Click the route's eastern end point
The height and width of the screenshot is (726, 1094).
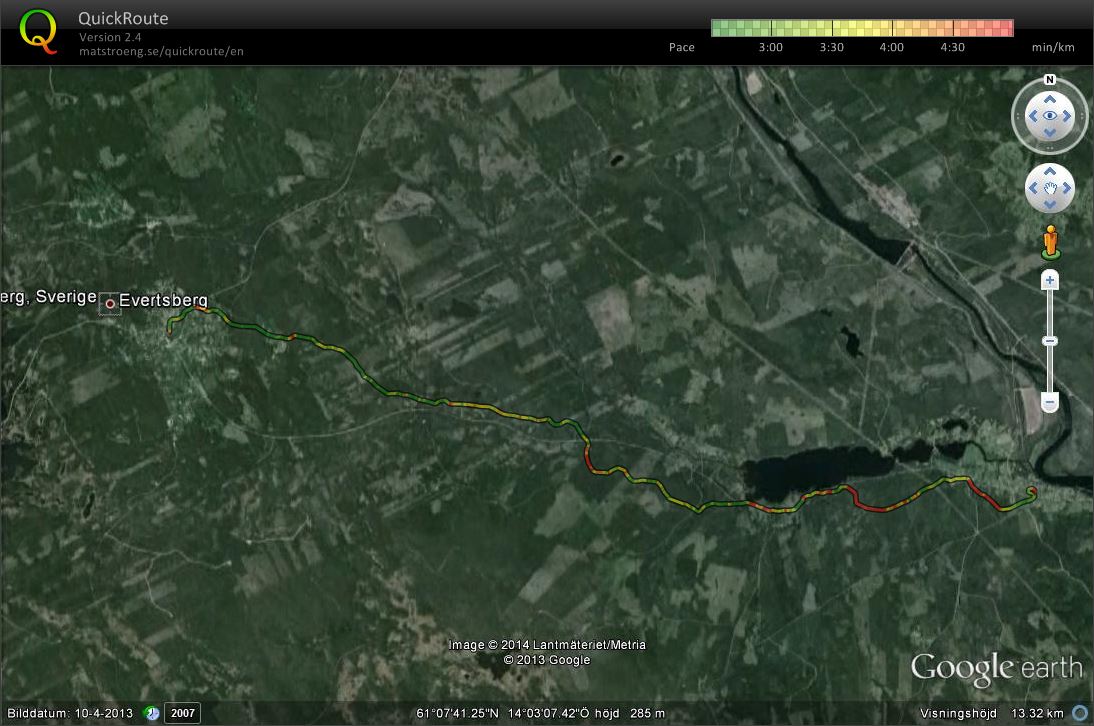coord(1032,492)
